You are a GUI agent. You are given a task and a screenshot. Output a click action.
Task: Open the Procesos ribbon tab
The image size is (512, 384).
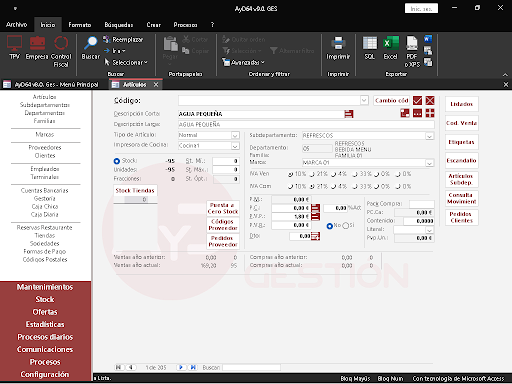(x=185, y=25)
